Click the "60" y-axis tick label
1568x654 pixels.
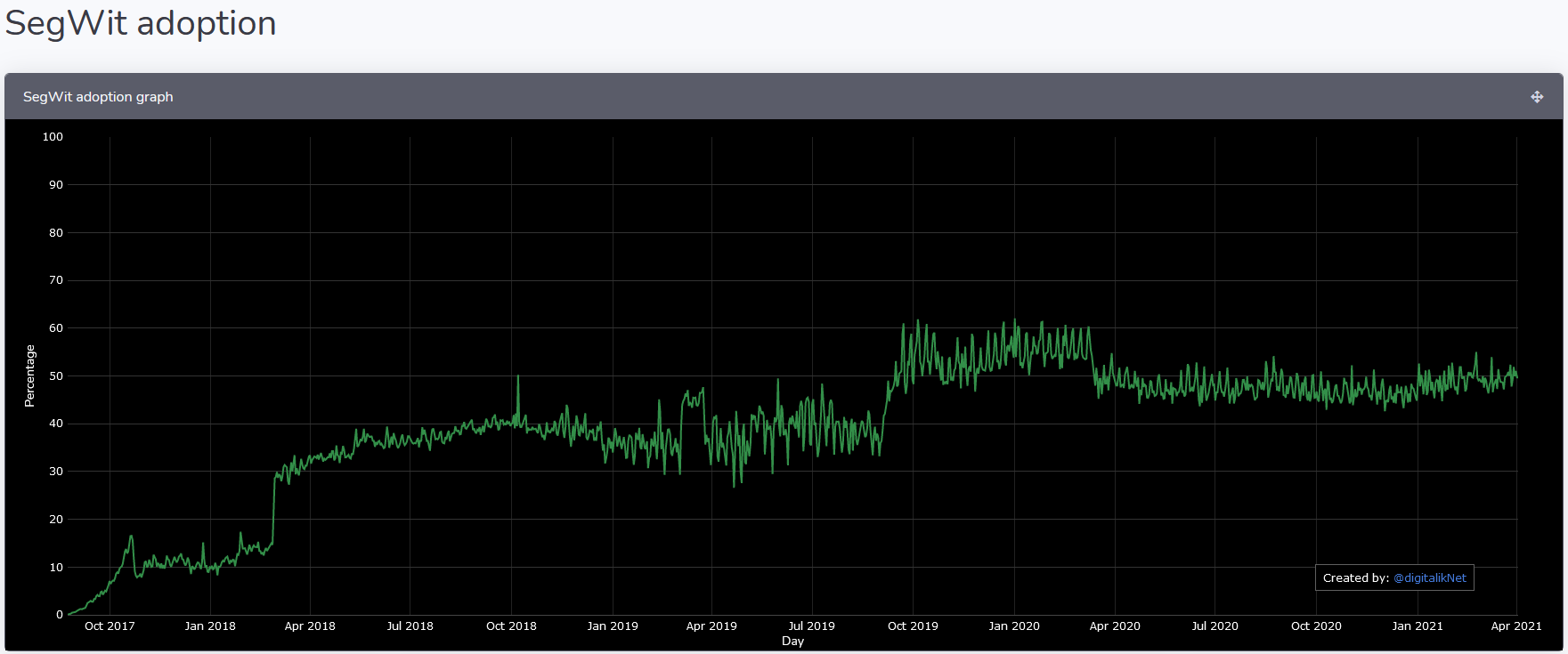tap(56, 328)
